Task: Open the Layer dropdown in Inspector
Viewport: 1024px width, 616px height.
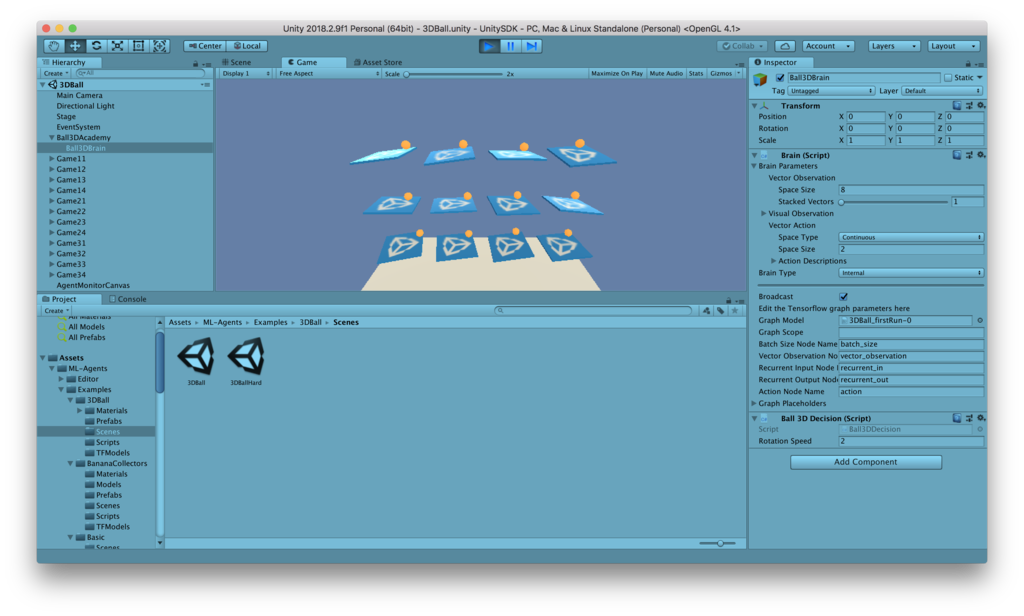Action: click(x=942, y=91)
